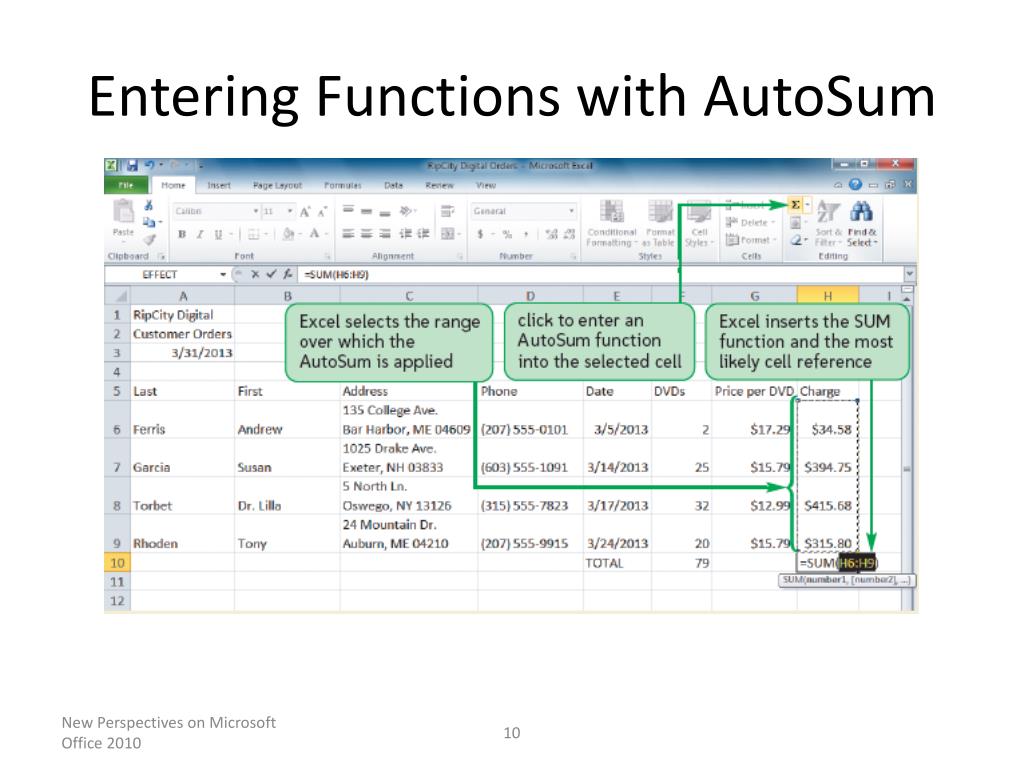Select the Format Painter brush
Image resolution: width=1024 pixels, height=768 pixels.
(149, 240)
